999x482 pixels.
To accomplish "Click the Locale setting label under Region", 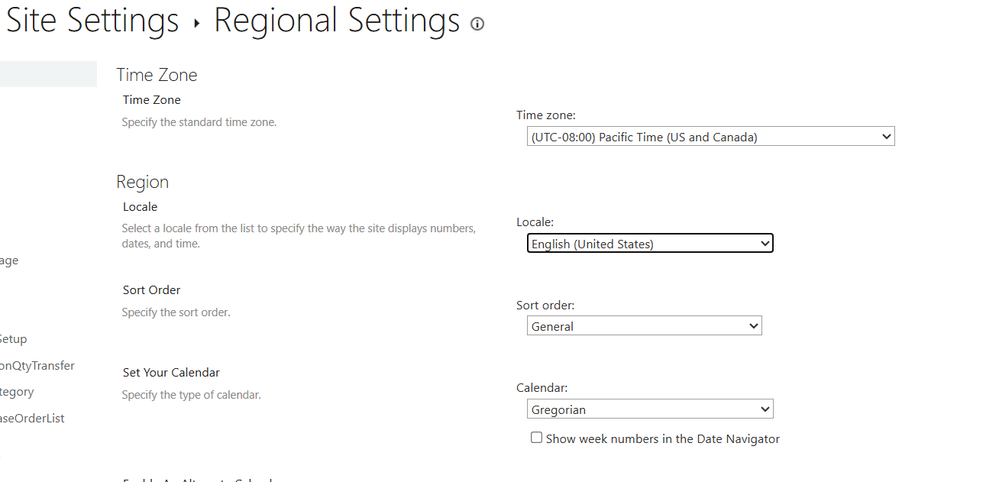I will [x=140, y=207].
